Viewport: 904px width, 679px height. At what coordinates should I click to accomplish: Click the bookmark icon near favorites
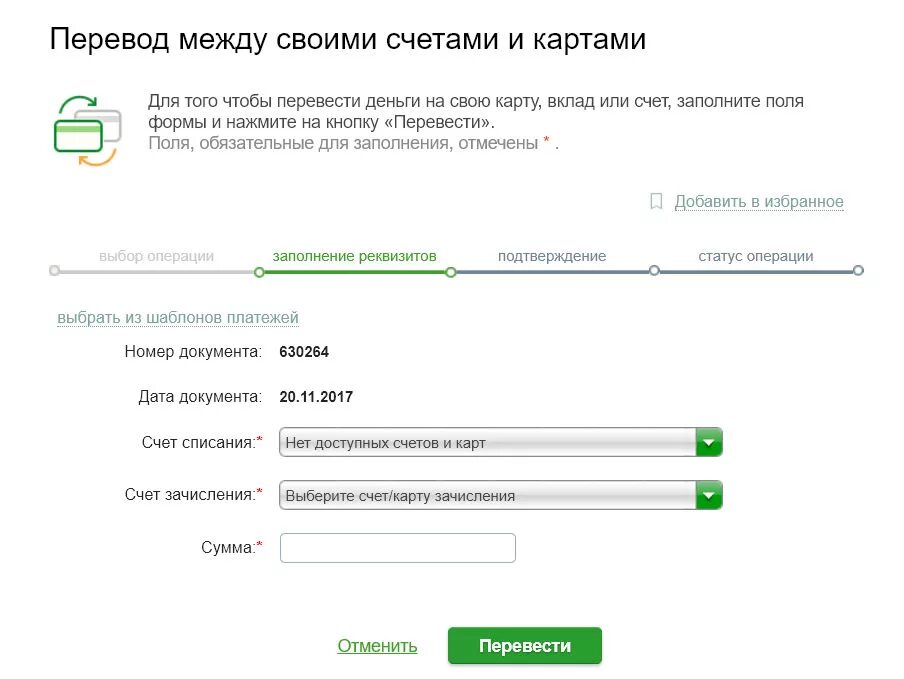coord(656,202)
